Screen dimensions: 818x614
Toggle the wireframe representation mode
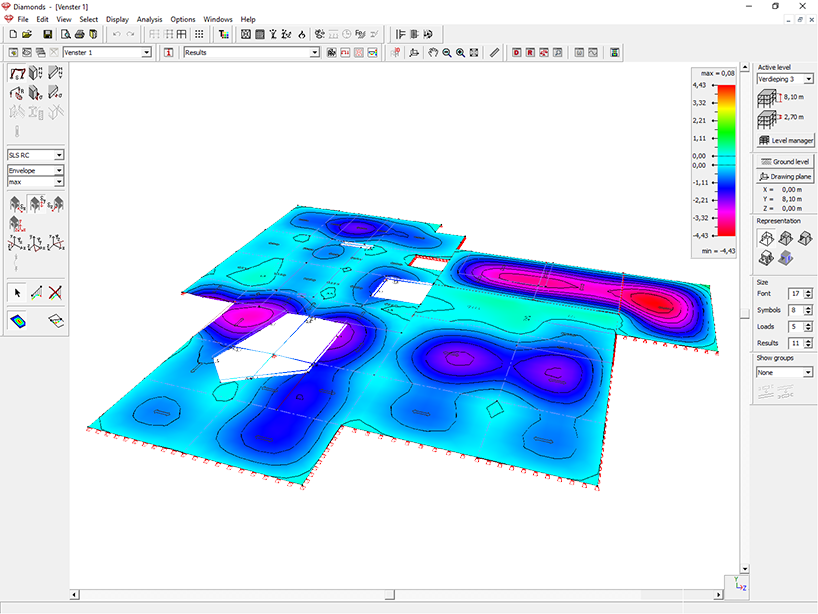(x=766, y=238)
